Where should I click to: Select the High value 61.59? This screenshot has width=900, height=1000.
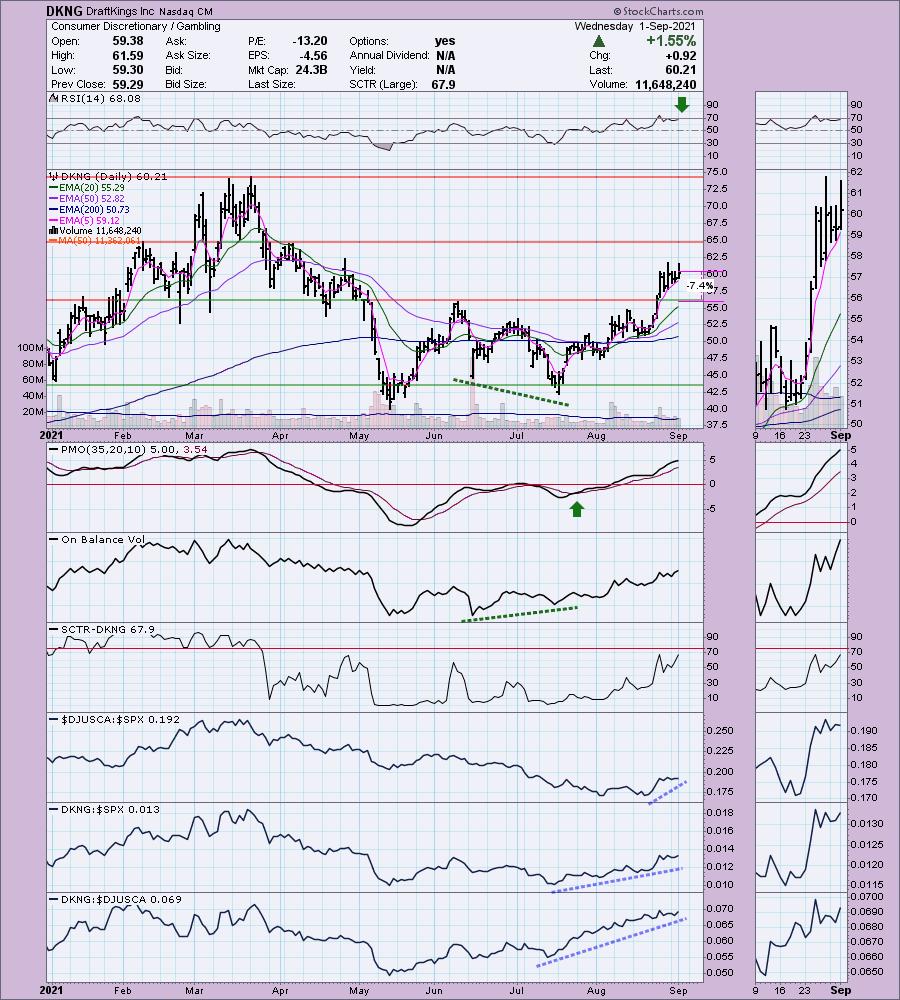point(128,55)
